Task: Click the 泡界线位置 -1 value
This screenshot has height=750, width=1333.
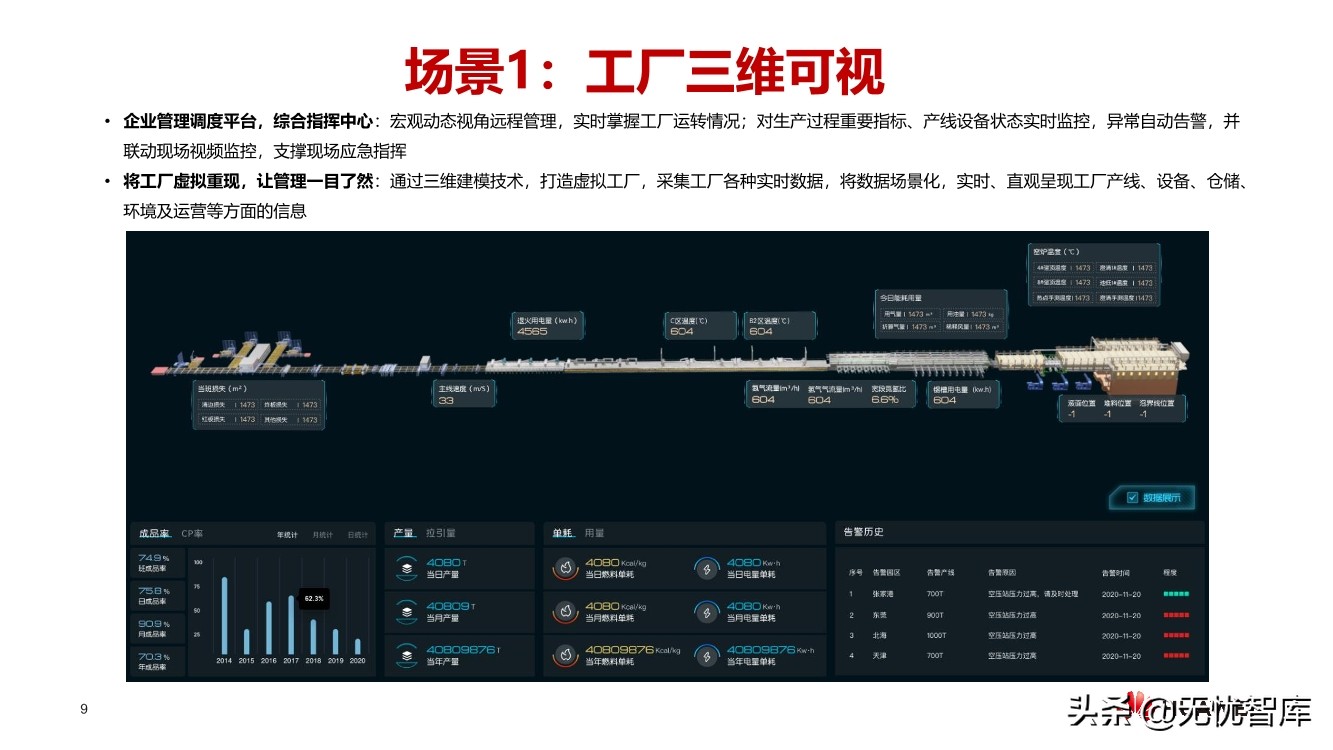Action: pyautogui.click(x=1143, y=413)
